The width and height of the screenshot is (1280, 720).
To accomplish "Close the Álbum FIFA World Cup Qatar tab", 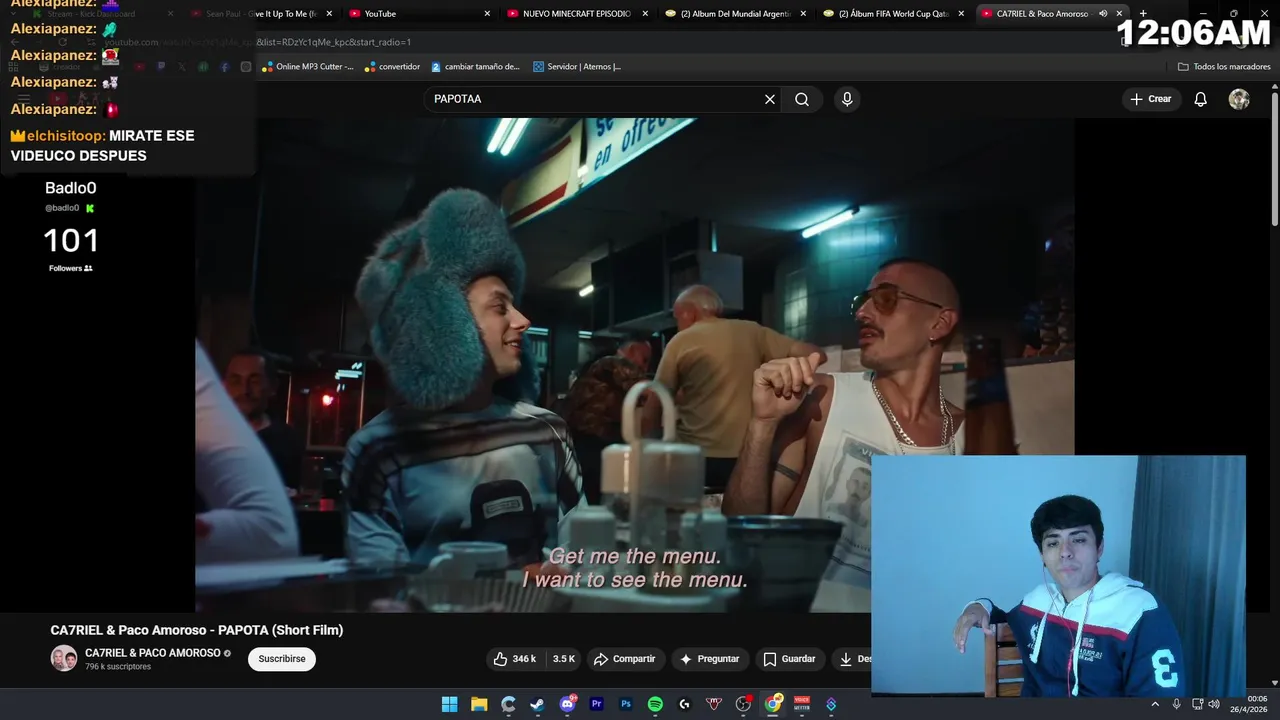I will (x=961, y=14).
